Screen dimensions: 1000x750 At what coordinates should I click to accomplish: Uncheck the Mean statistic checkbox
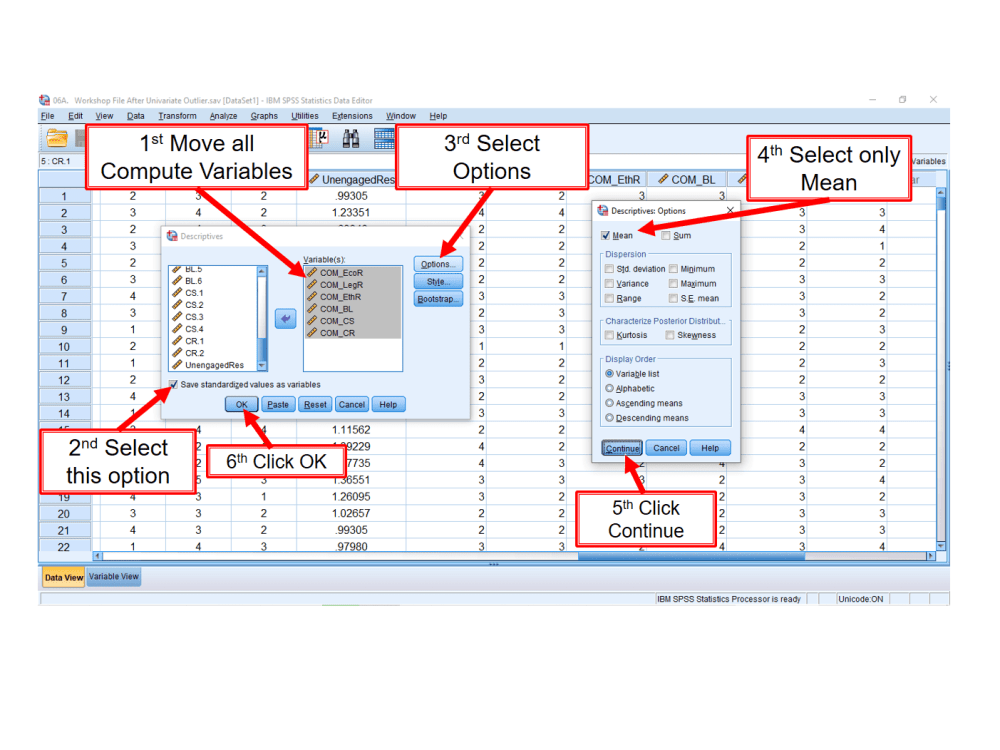click(x=605, y=235)
